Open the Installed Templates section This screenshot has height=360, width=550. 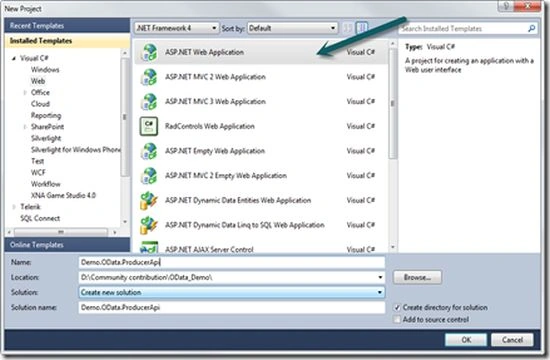67,41
